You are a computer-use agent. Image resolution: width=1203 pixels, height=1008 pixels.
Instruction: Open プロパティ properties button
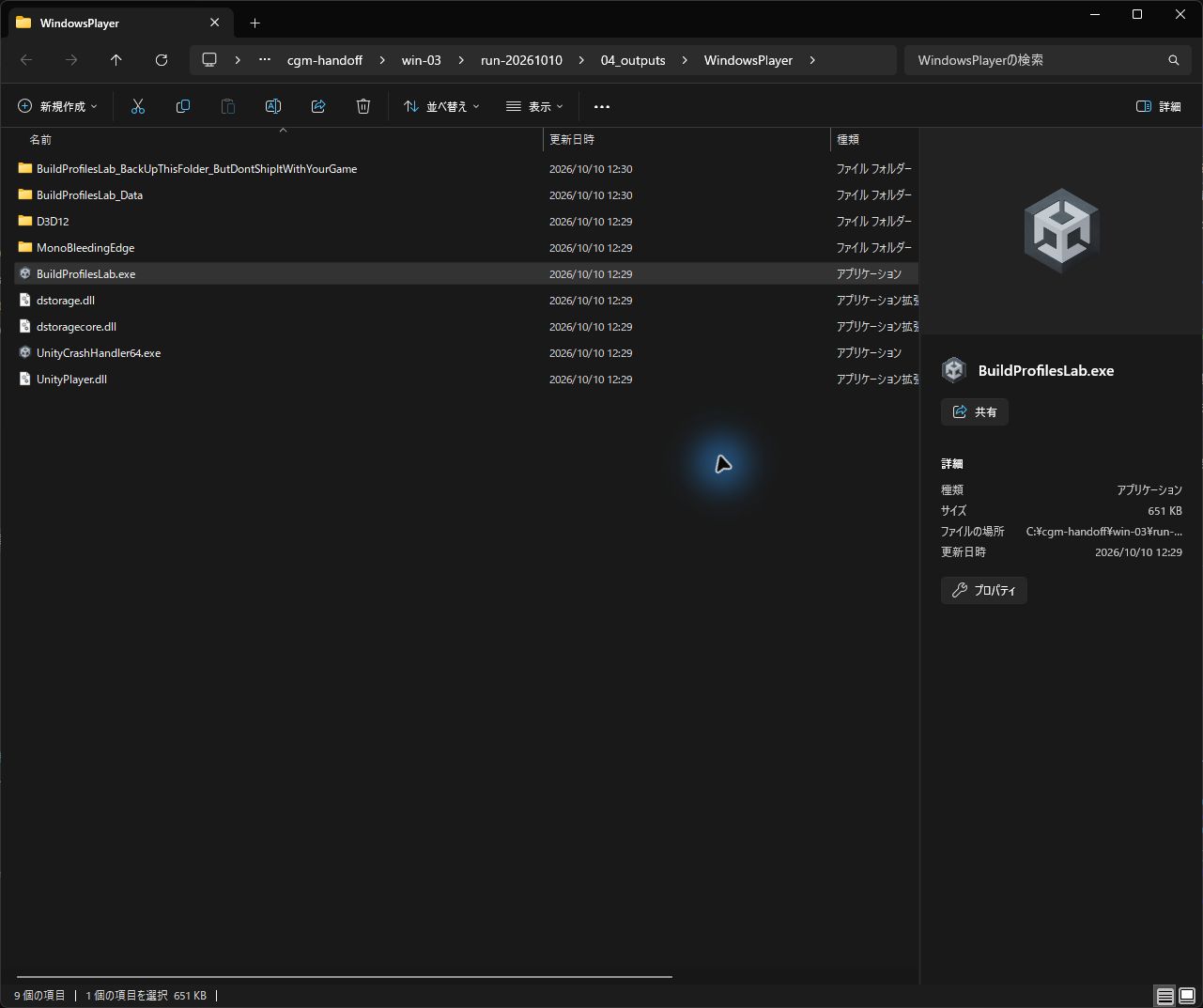coord(984,590)
